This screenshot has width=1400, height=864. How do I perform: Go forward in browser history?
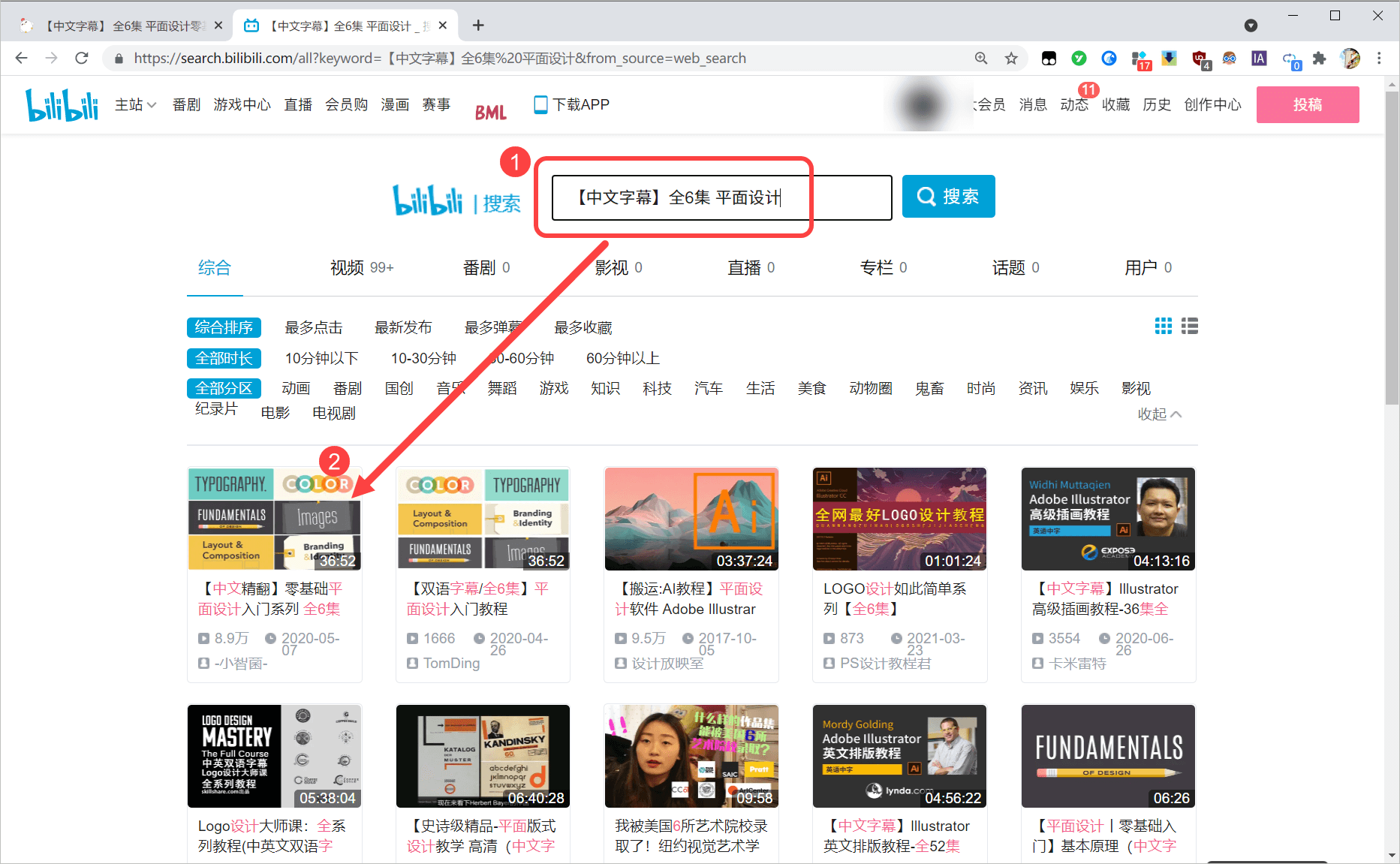point(51,58)
